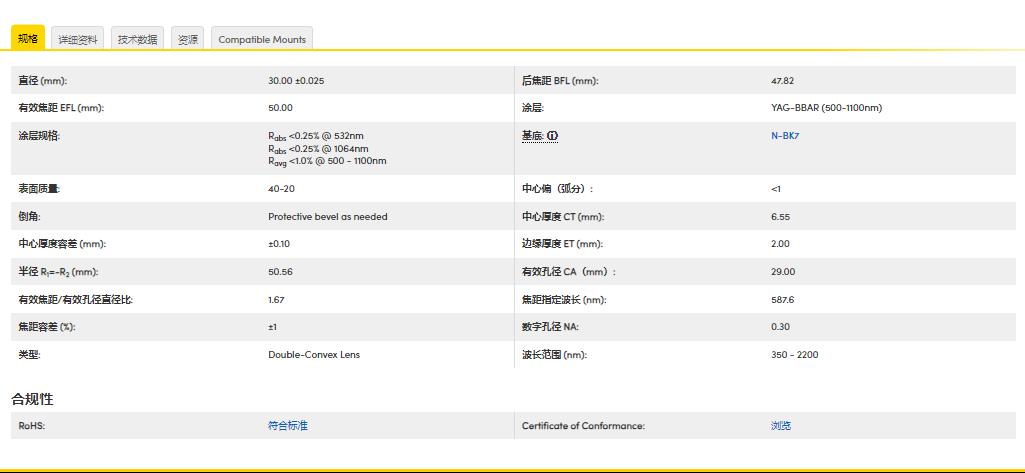The width and height of the screenshot is (1025, 473).
Task: Click the Double-Convex Lens type value
Action: [x=314, y=355]
